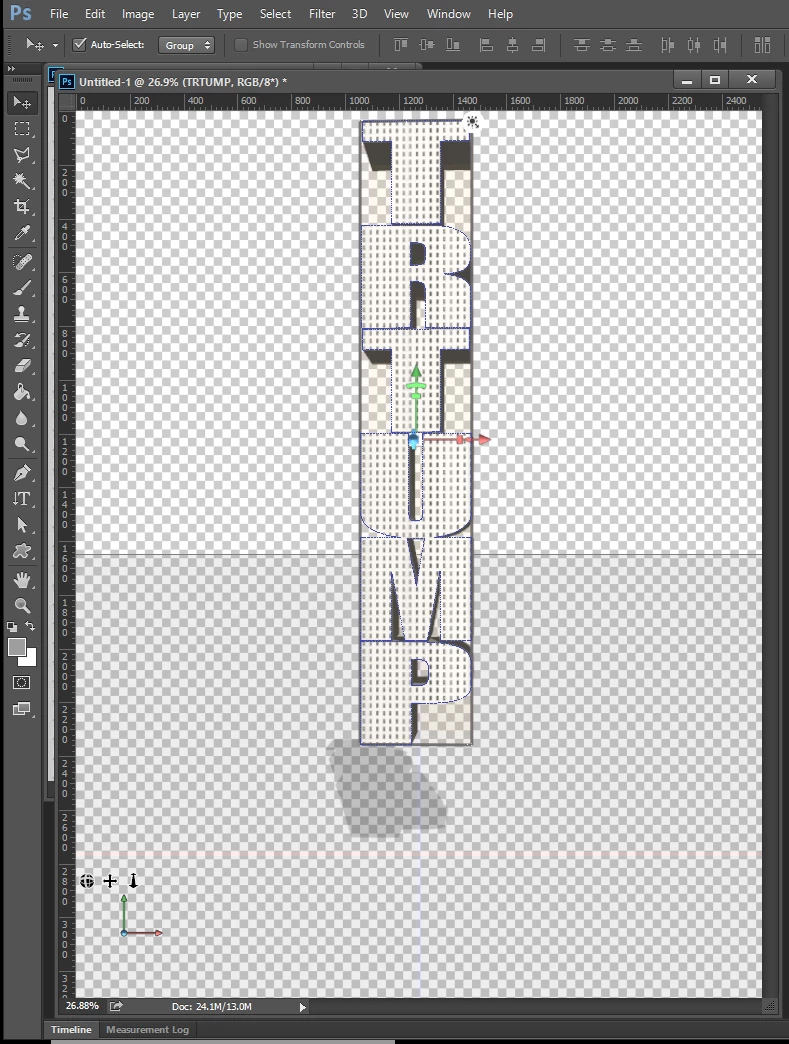Screen dimensions: 789x1044
Task: Choose the Healing Brush tool
Action: [x=22, y=262]
